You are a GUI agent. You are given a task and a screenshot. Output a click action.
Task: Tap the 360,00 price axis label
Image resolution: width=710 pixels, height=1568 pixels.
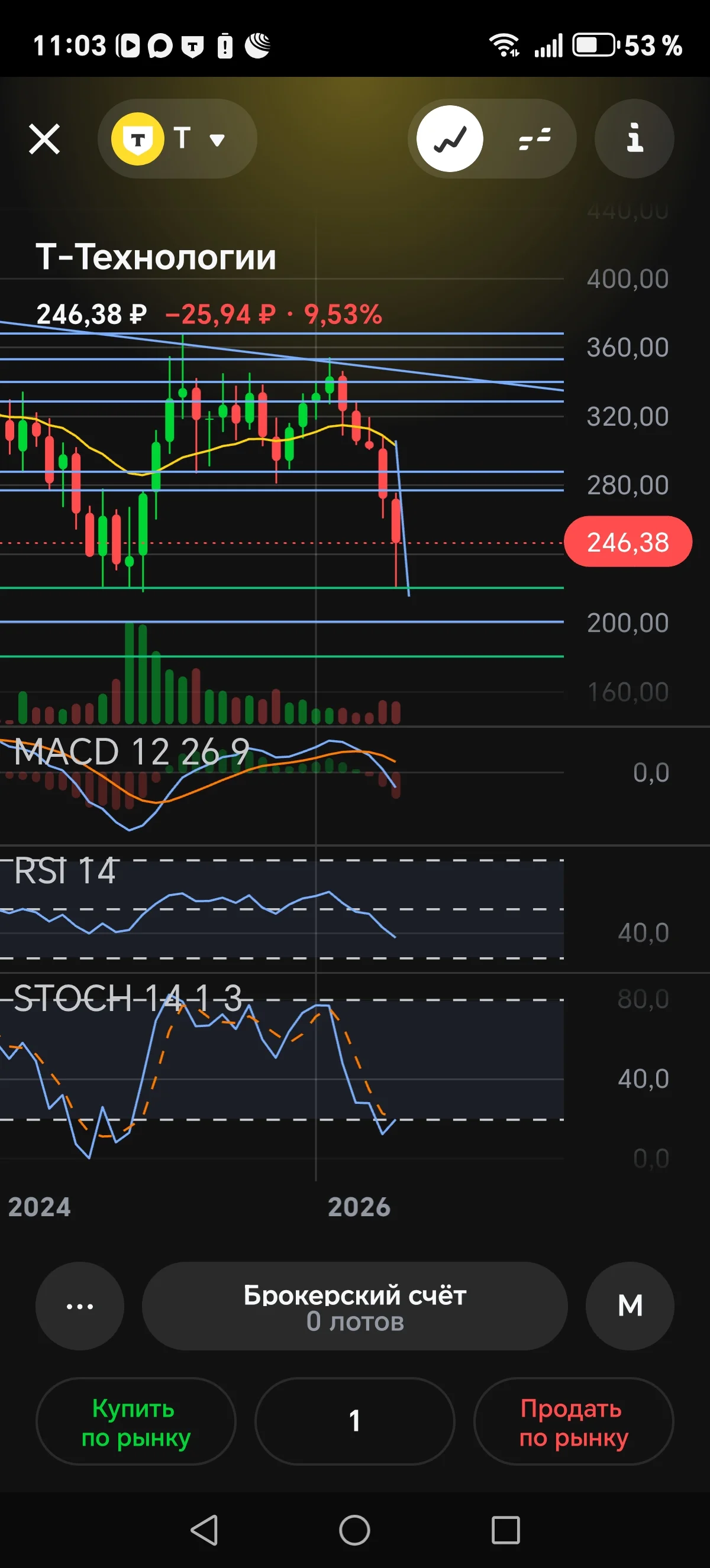click(x=628, y=348)
